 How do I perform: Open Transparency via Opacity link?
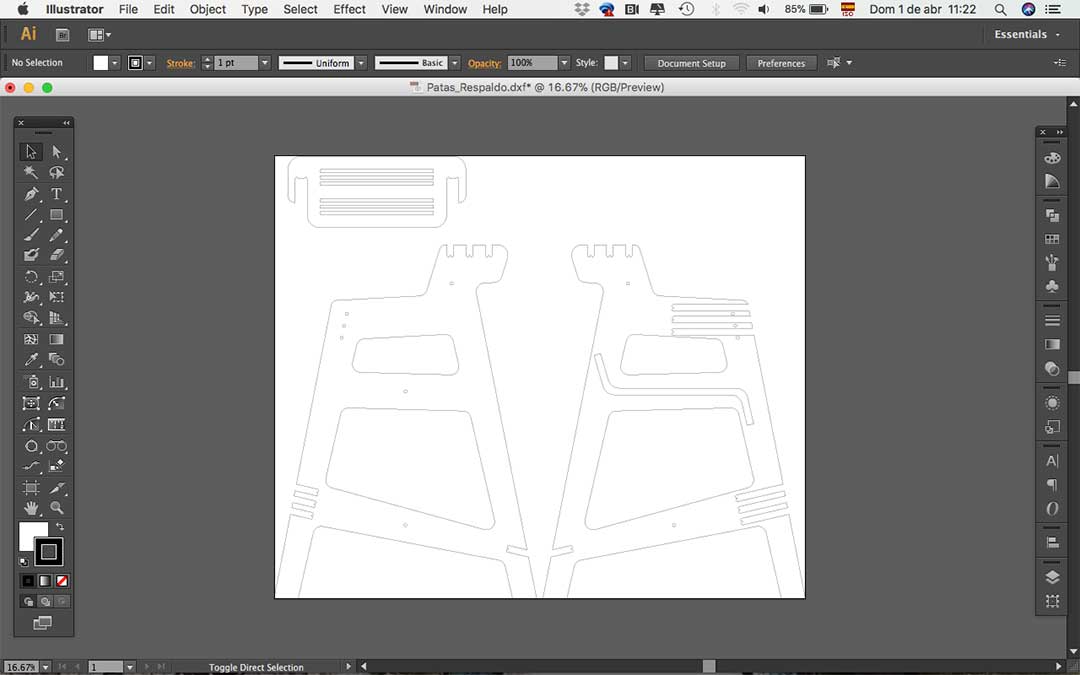coord(484,63)
